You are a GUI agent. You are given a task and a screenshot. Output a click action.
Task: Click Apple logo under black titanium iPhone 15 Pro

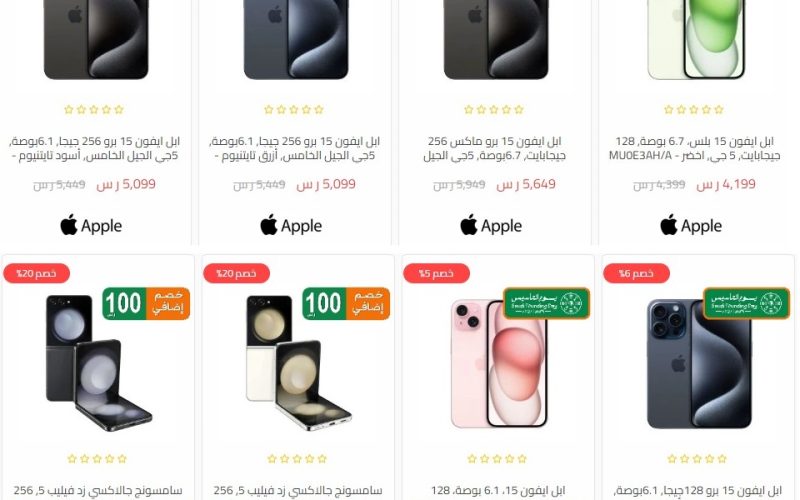[91, 225]
